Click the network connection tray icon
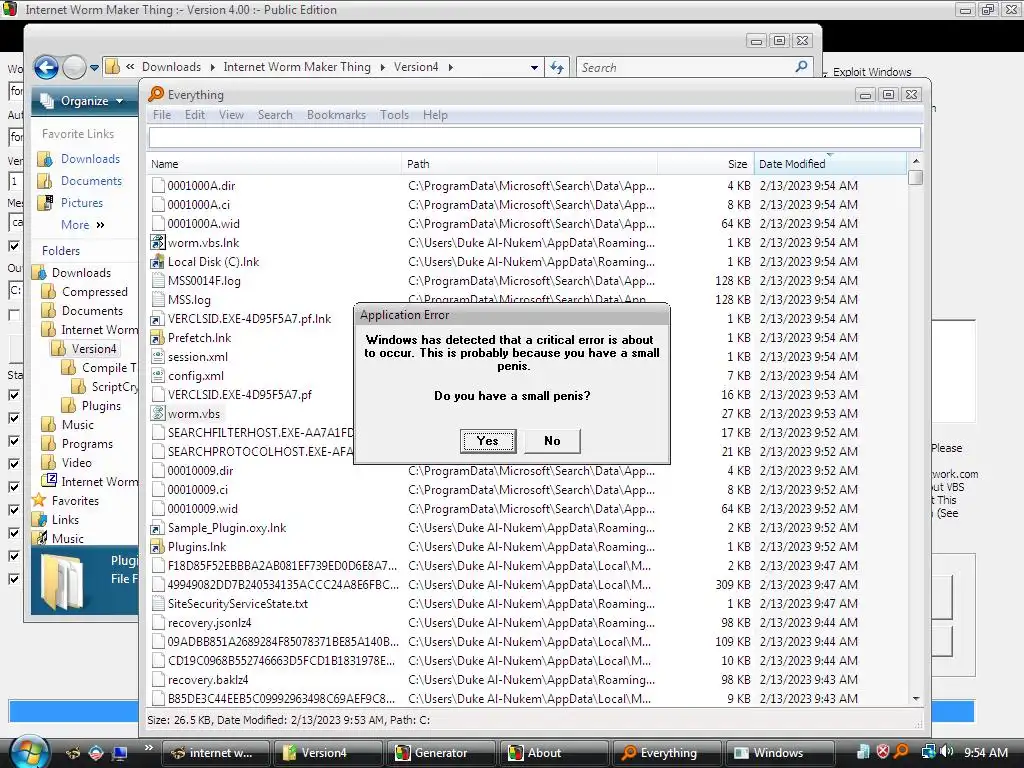The image size is (1024, 768). [928, 752]
